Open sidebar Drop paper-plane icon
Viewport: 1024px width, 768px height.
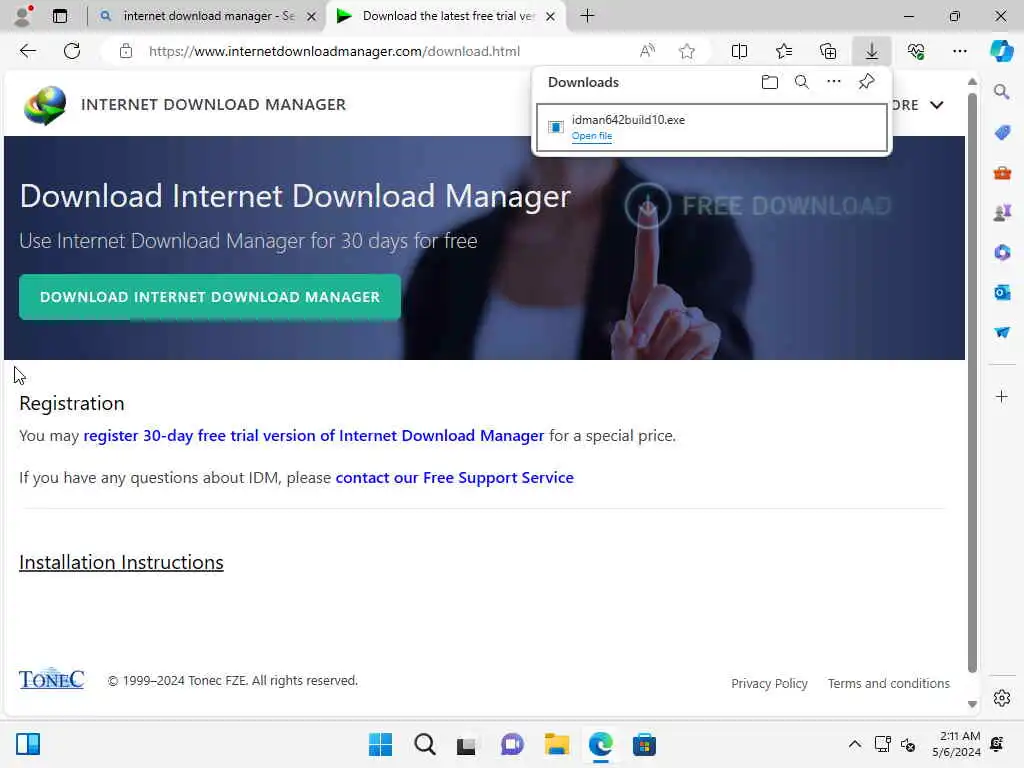[x=1002, y=332]
